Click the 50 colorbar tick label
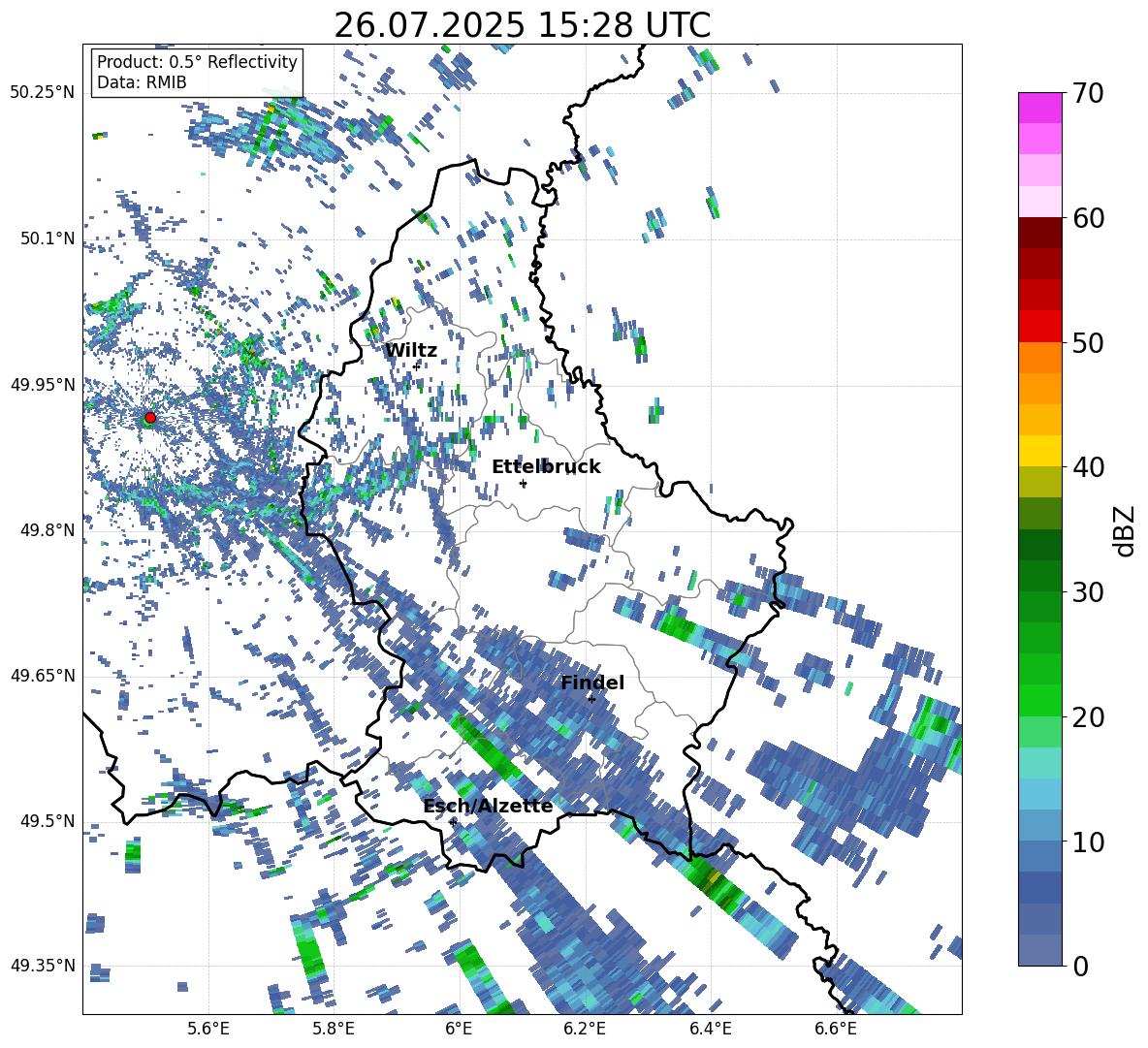This screenshot has height=1048, width=1148. (x=1087, y=342)
